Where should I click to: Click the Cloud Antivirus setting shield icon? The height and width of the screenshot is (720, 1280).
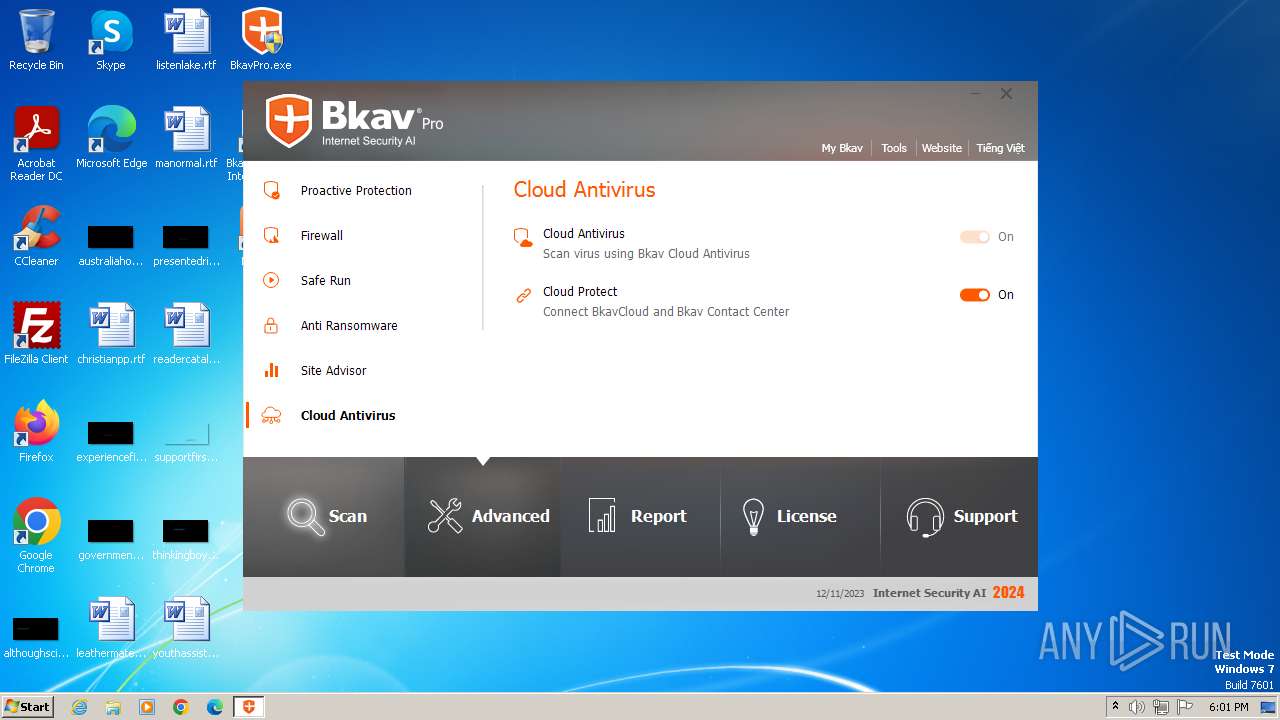523,238
